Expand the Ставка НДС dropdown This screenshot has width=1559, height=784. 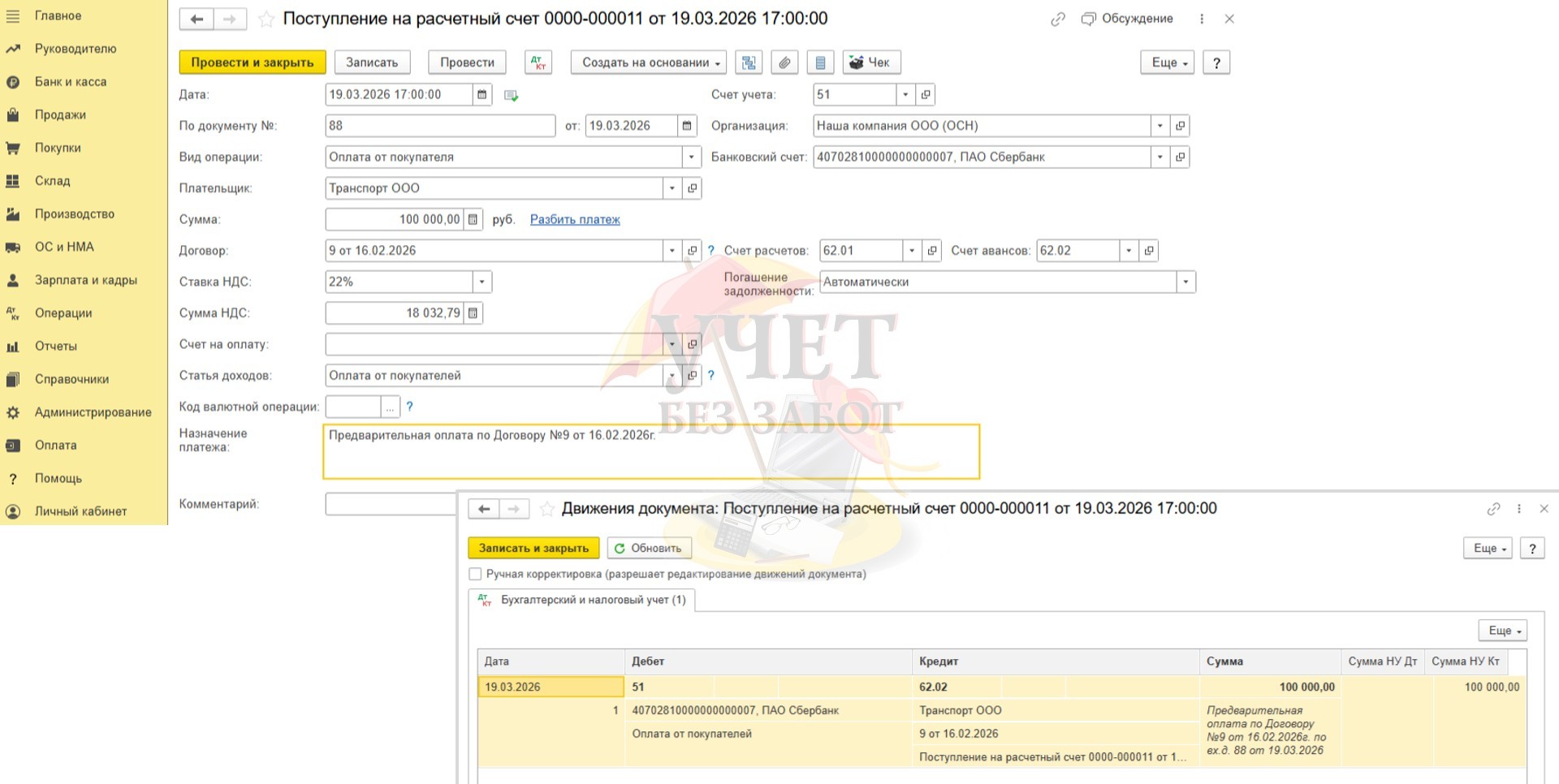click(x=482, y=282)
